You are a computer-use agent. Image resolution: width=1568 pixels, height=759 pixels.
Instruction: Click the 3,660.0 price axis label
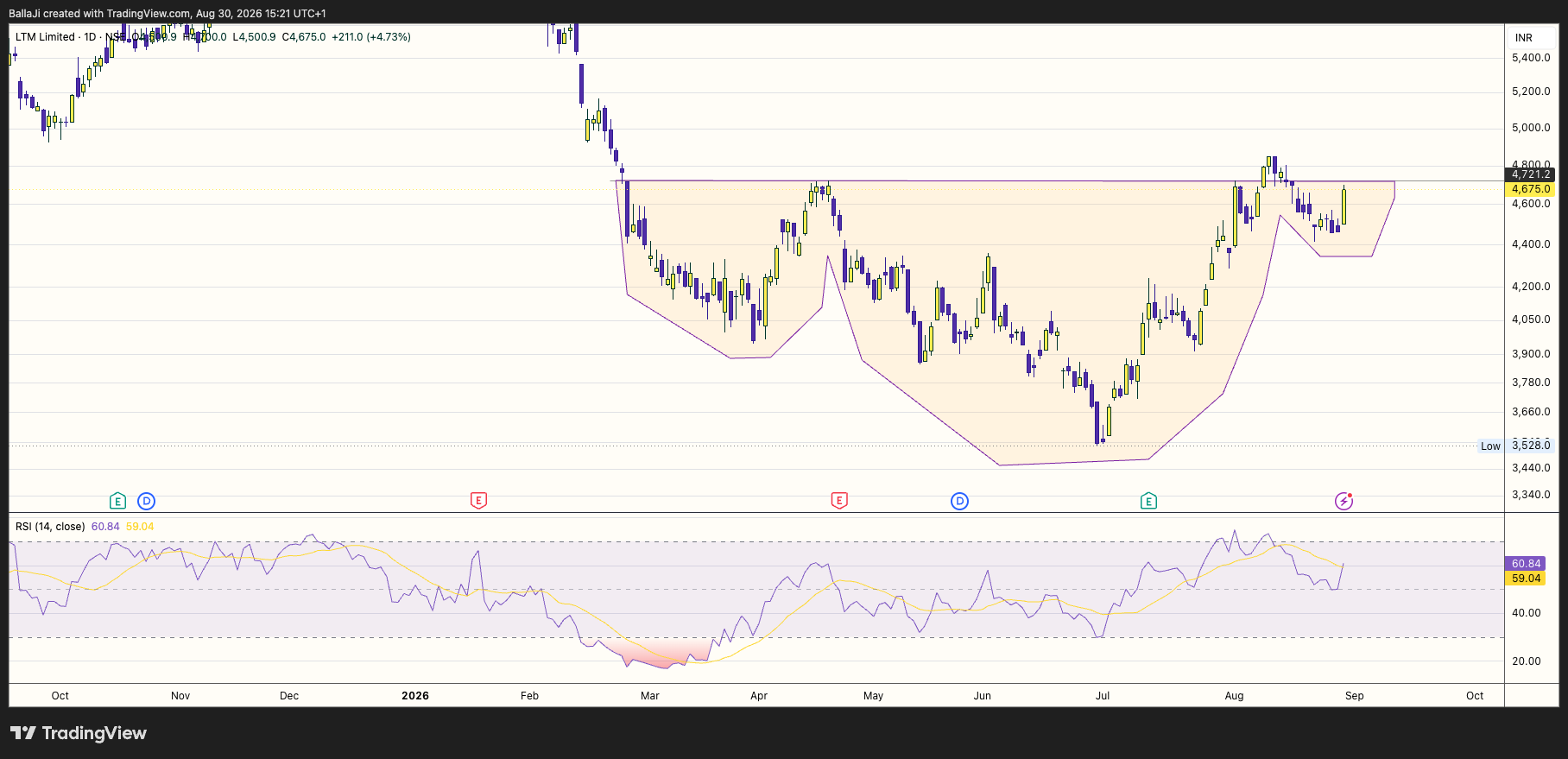point(1531,412)
